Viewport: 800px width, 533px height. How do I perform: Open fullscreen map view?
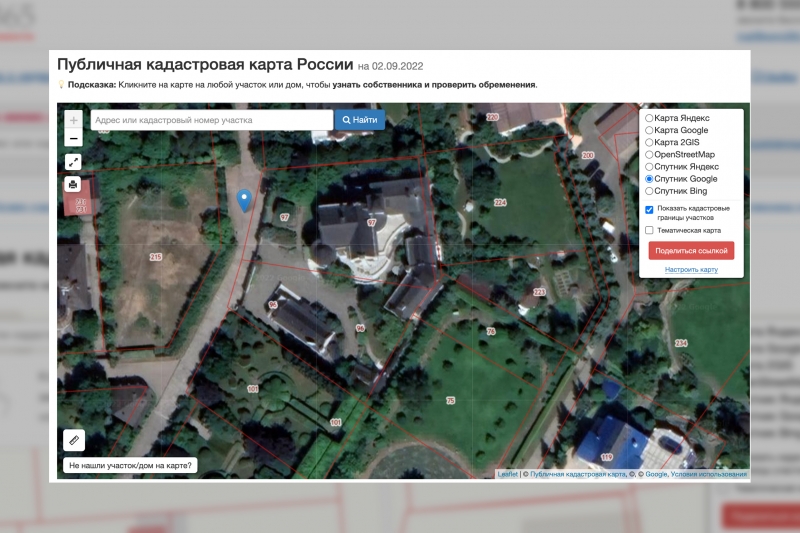(73, 162)
